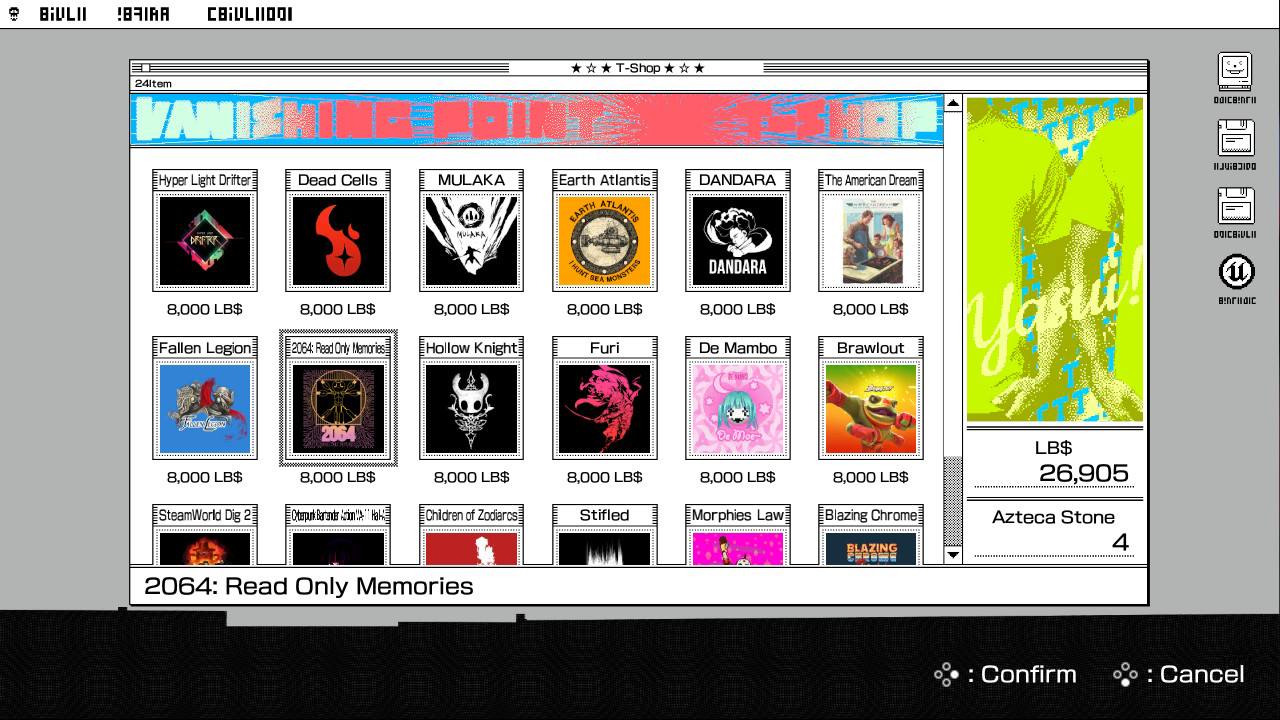Click the Unreal Engine logo desktop icon
Viewport: 1280px width, 720px height.
pyautogui.click(x=1236, y=272)
